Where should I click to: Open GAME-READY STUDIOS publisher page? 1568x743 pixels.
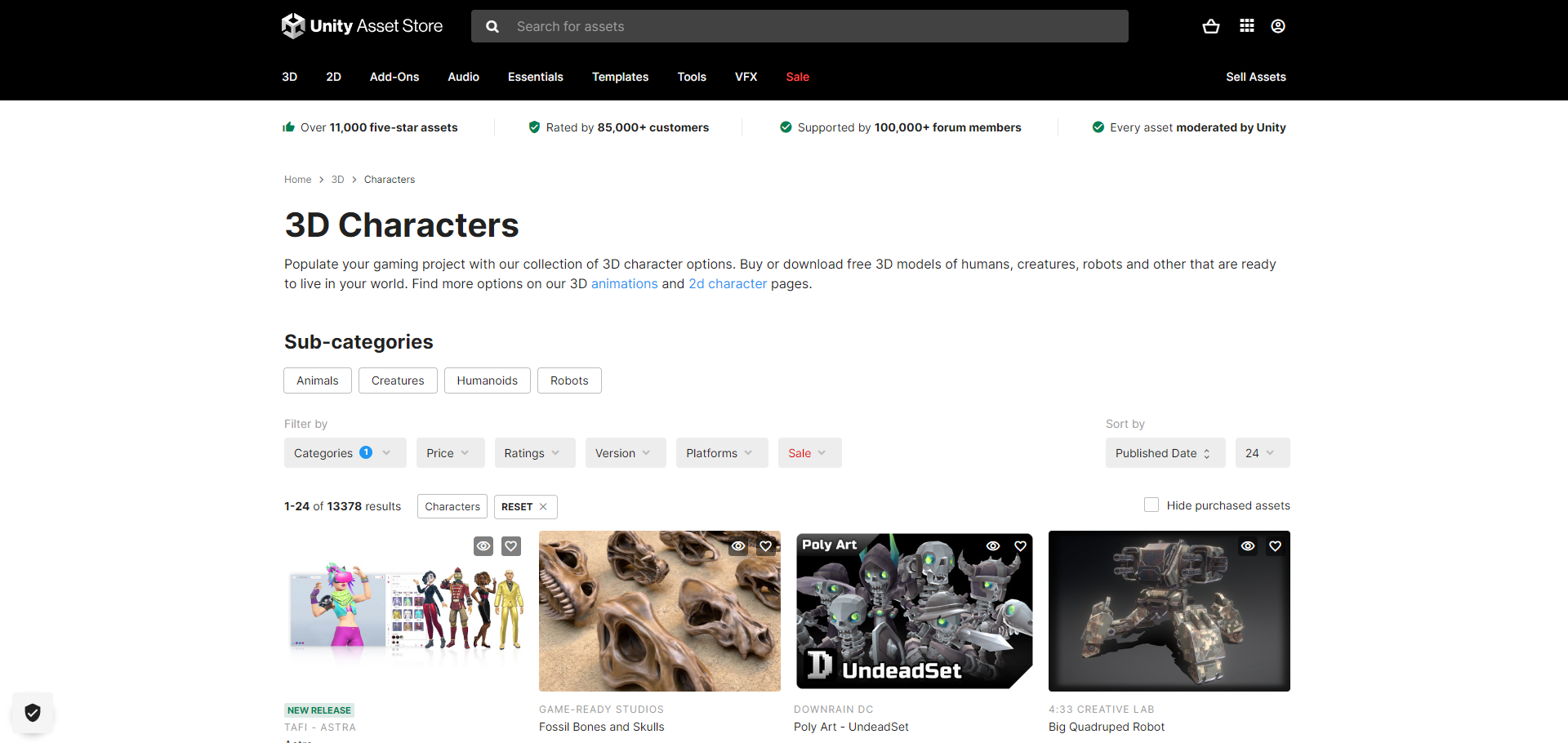click(601, 710)
